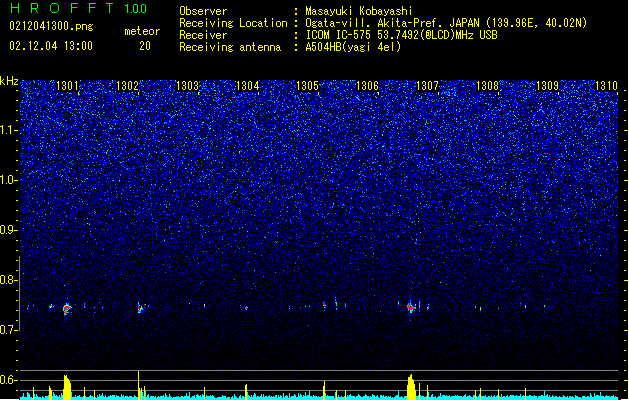Click the tall yellow intensity spike at 1302
The height and width of the screenshot is (400, 629).
[x=138, y=385]
